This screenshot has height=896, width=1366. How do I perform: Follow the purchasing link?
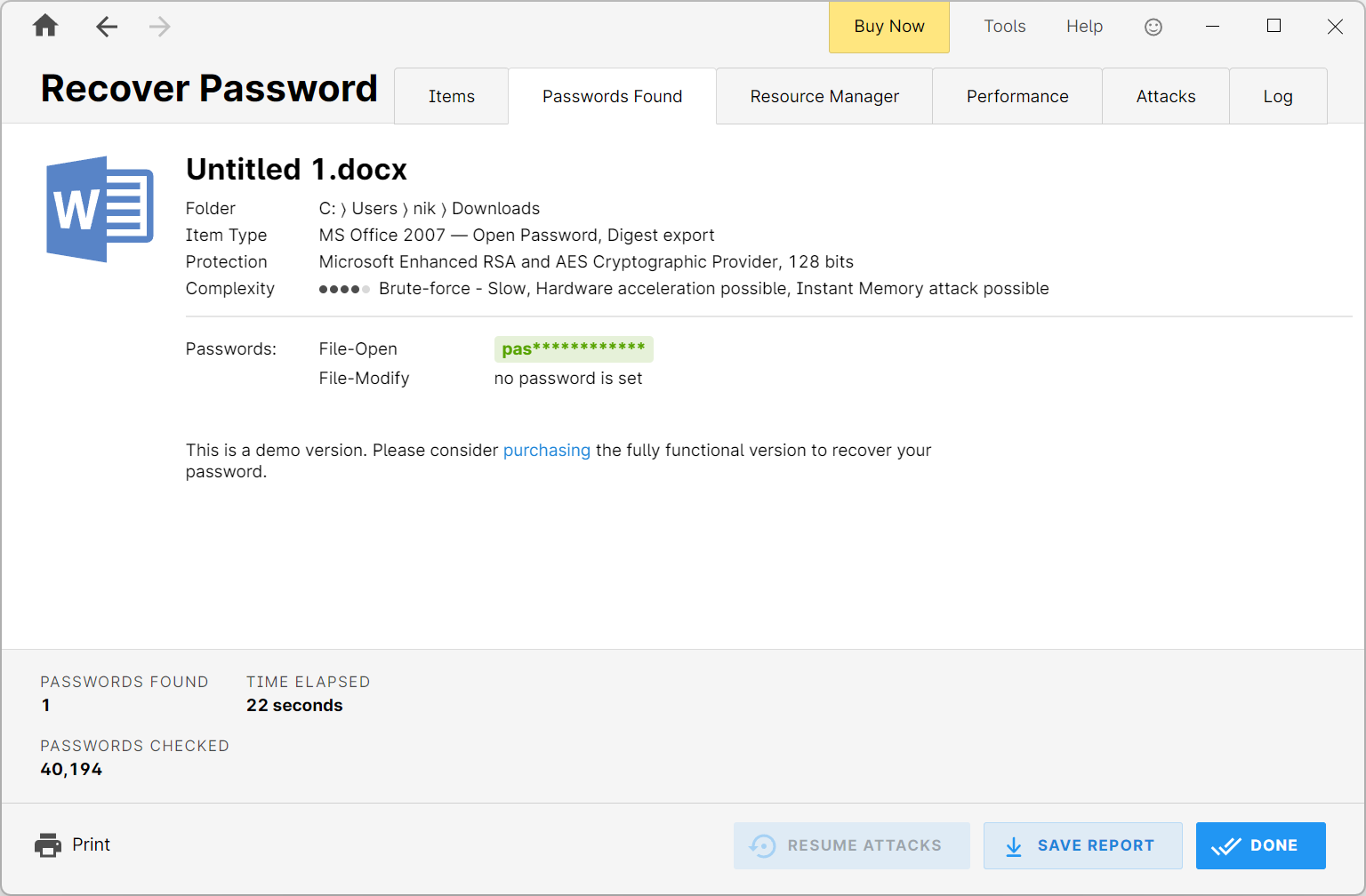[547, 451]
